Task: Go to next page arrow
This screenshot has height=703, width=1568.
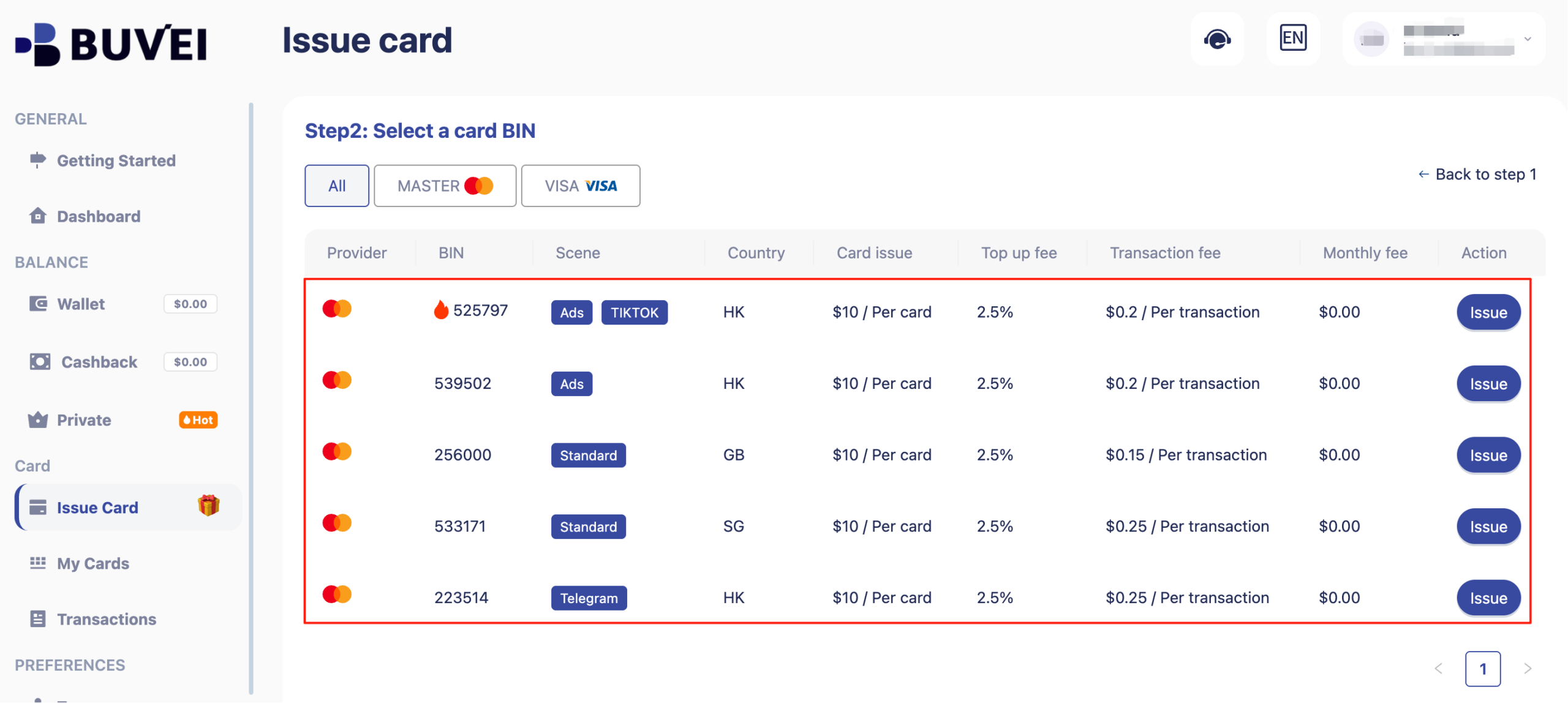Action: (1527, 669)
